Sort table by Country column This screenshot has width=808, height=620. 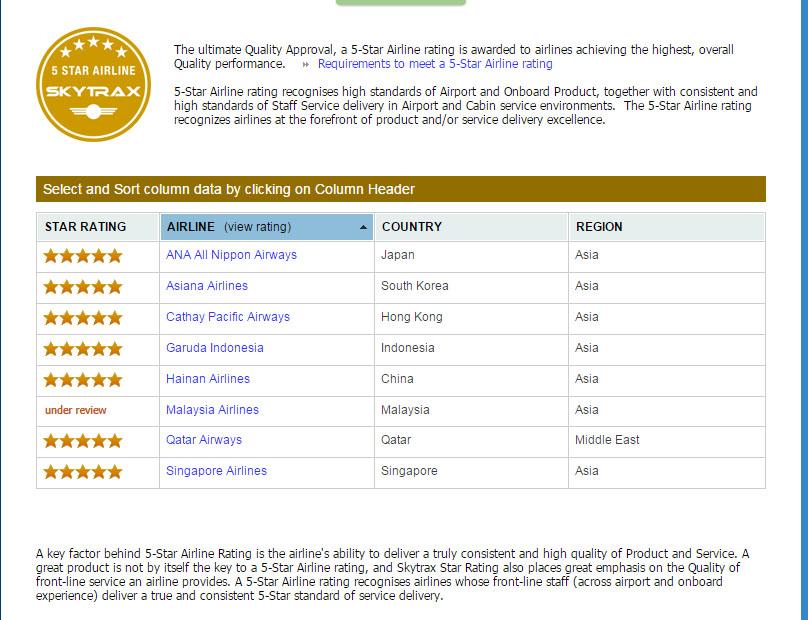tap(472, 227)
